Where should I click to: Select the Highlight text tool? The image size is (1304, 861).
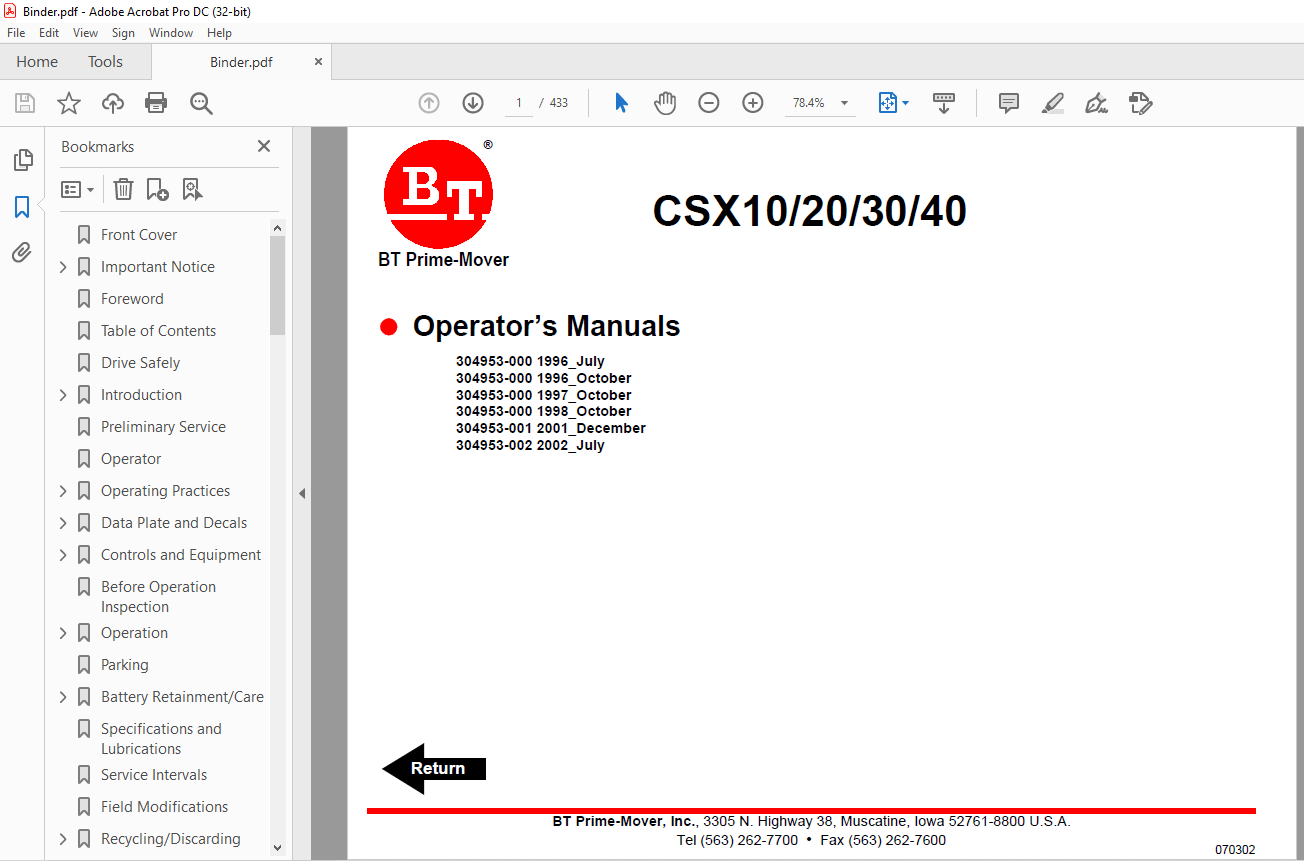(x=1052, y=103)
